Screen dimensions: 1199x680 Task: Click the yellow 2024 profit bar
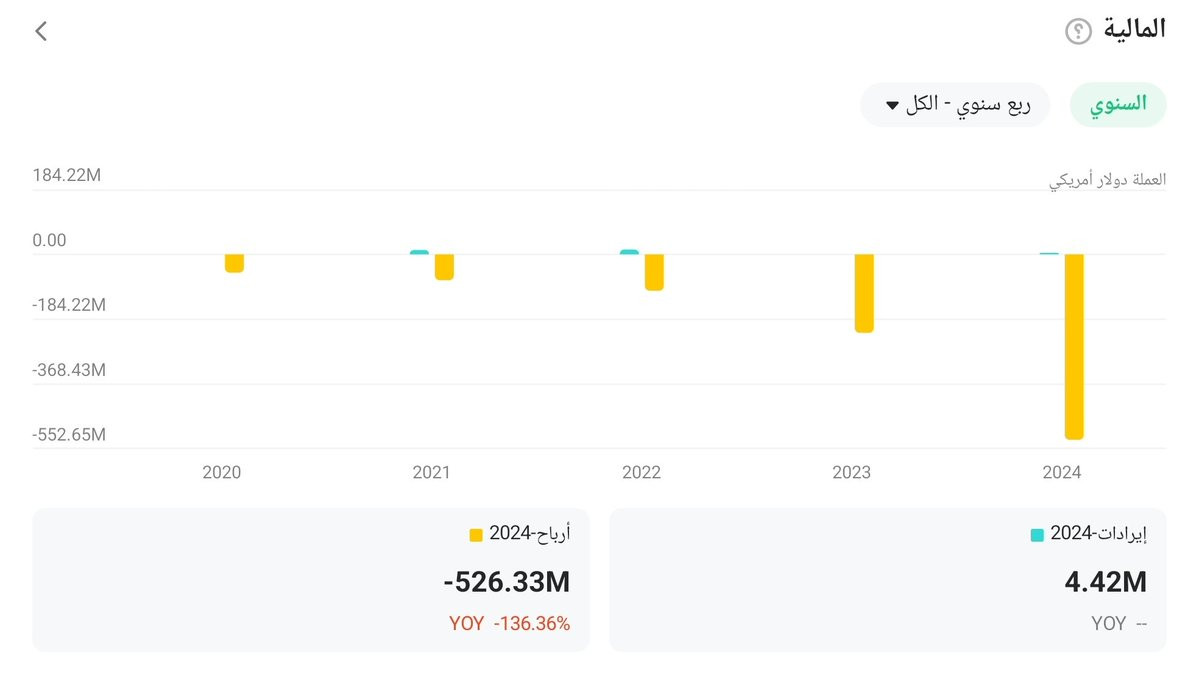pyautogui.click(x=1074, y=346)
